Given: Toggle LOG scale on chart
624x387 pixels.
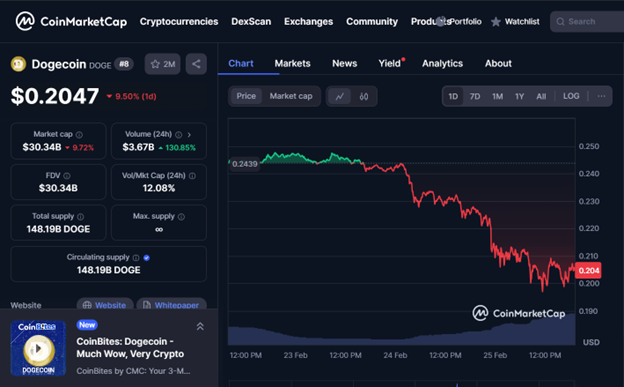Looking at the screenshot, I should click(x=571, y=96).
